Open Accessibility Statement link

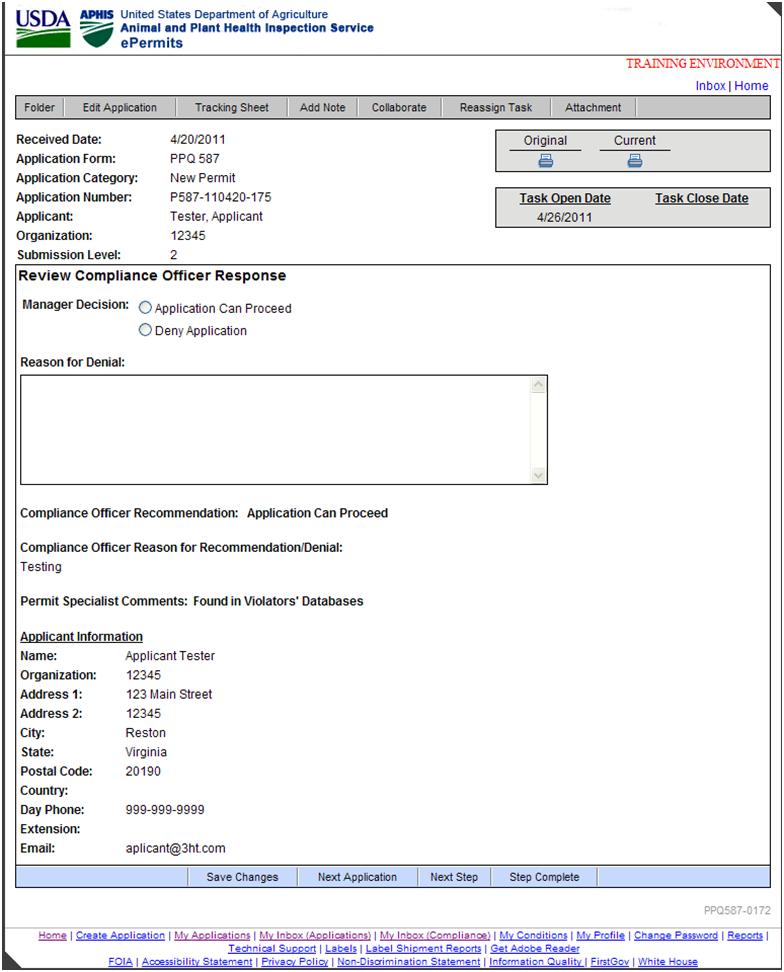197,961
